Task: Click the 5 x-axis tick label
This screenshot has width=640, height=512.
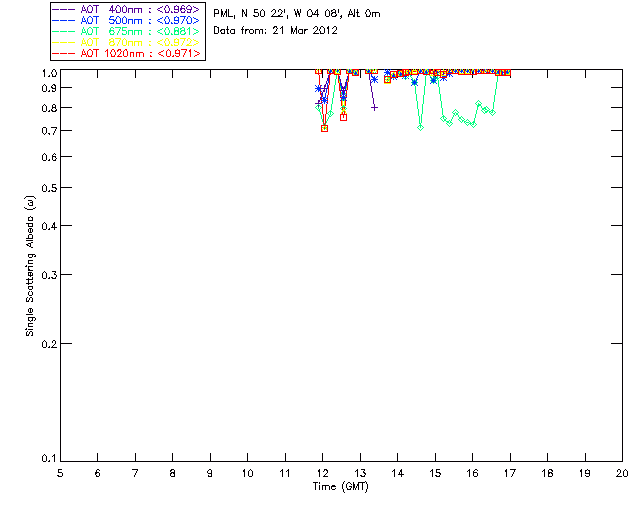Action: 60,474
